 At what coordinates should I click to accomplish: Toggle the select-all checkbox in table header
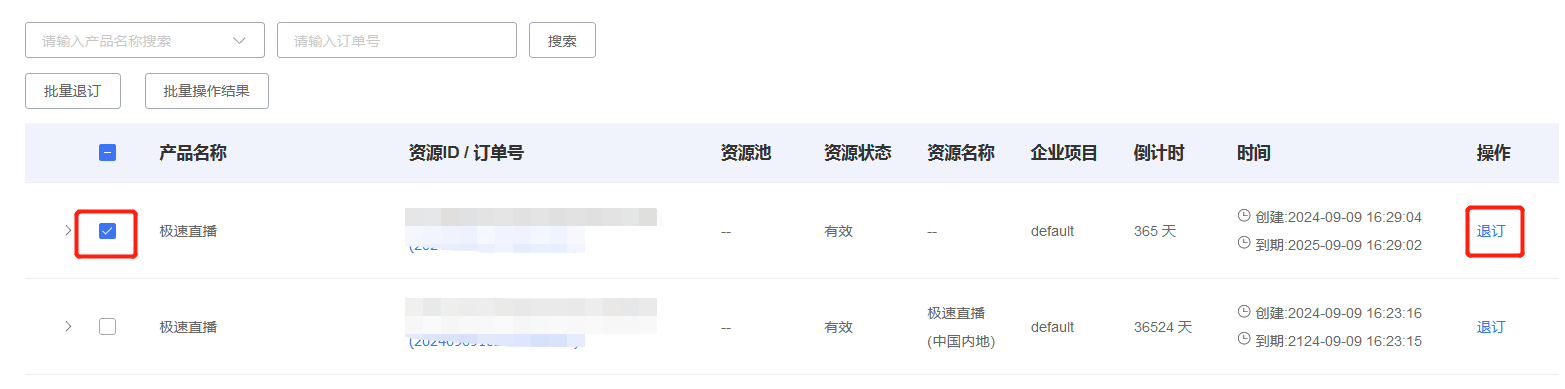[x=108, y=153]
